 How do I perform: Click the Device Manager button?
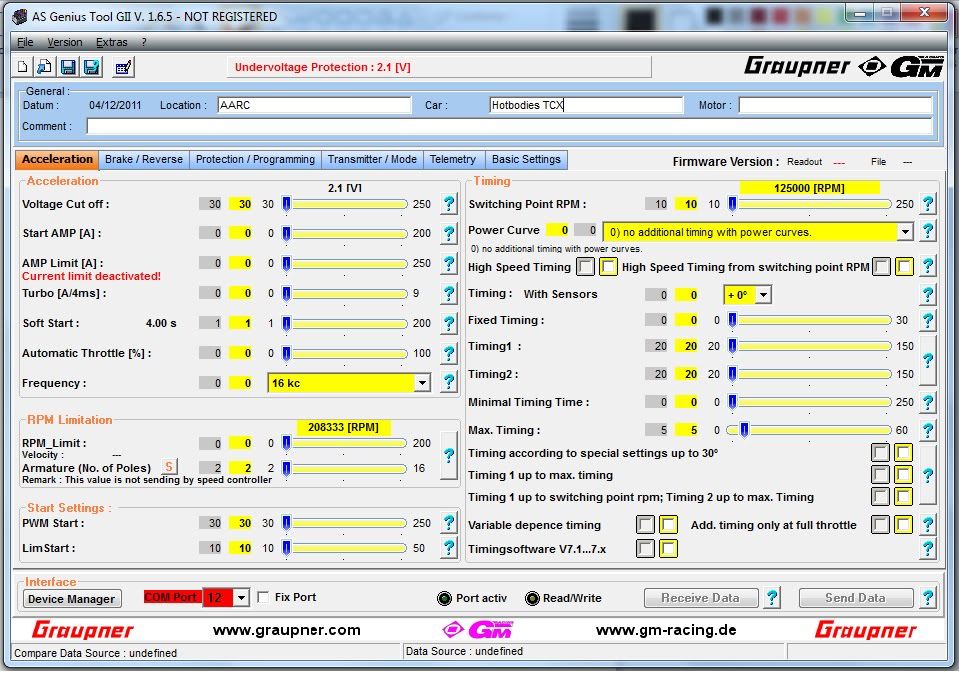click(x=72, y=599)
